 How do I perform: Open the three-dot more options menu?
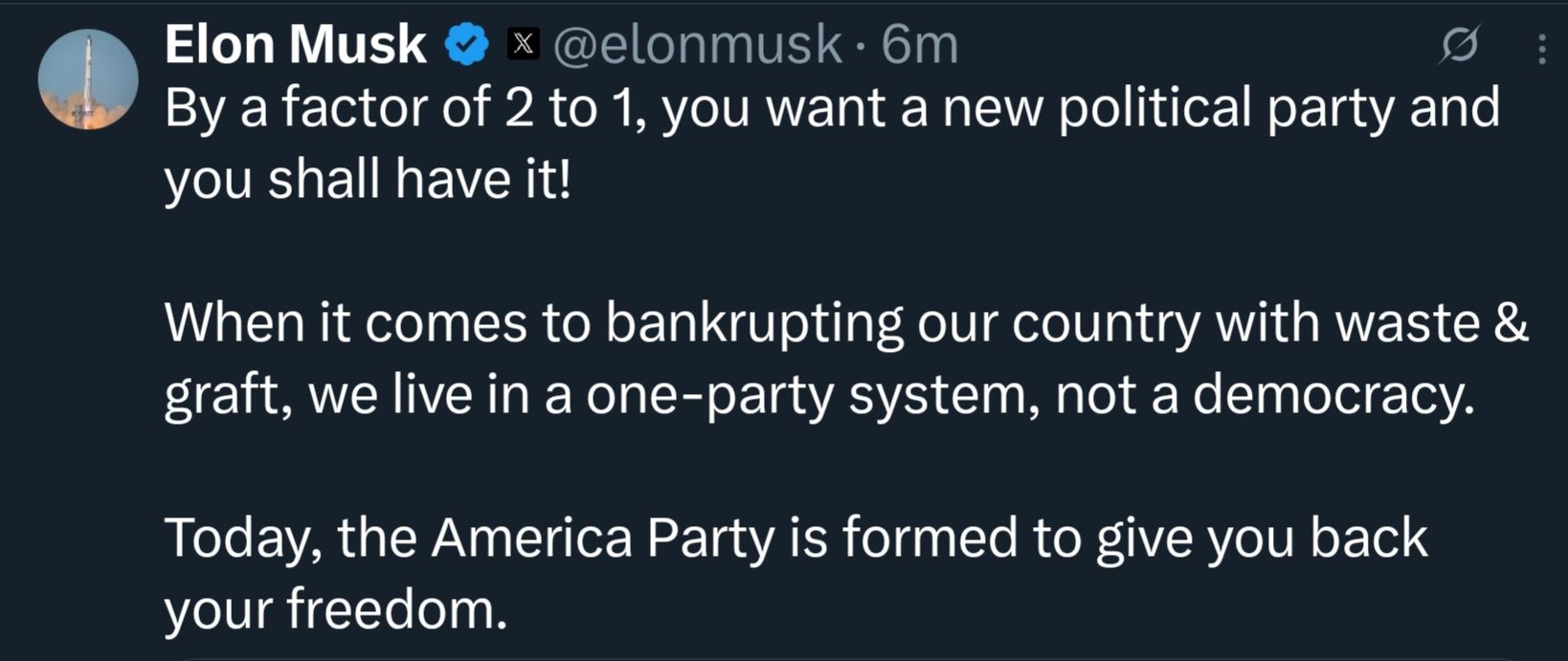(x=1541, y=48)
